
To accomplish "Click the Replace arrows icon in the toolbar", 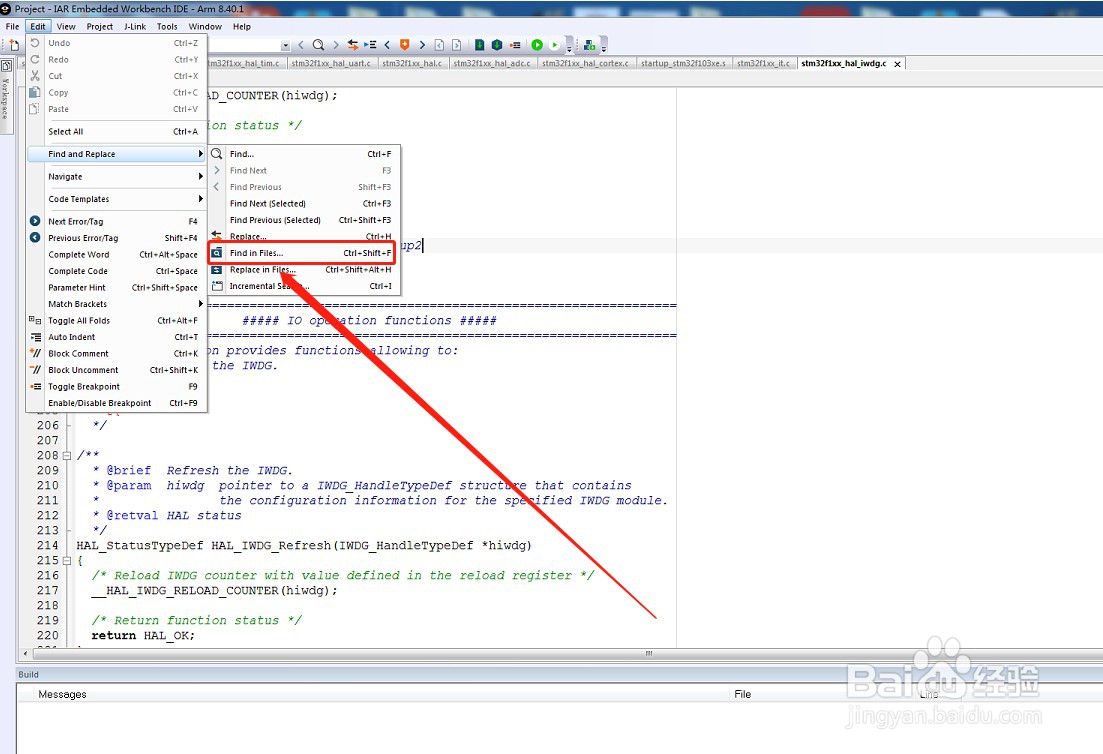I will pos(352,45).
